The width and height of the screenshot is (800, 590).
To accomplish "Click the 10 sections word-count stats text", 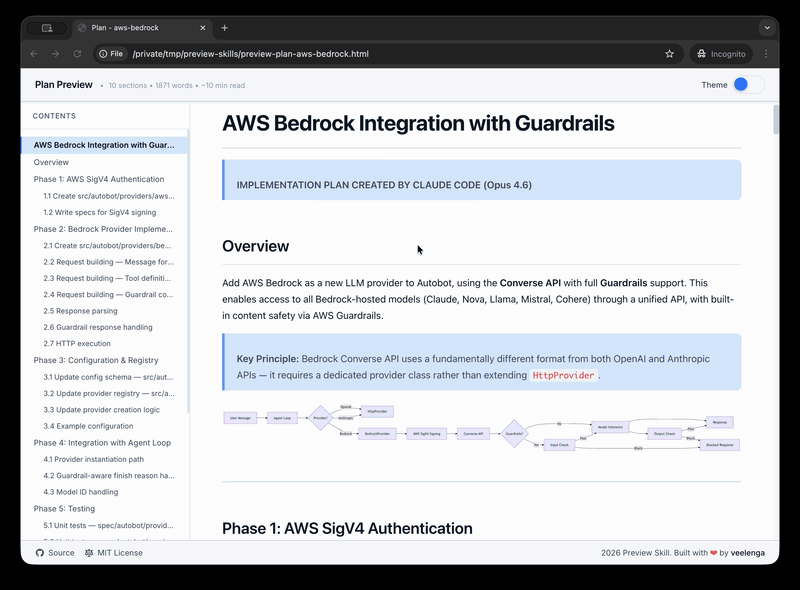I will [177, 85].
